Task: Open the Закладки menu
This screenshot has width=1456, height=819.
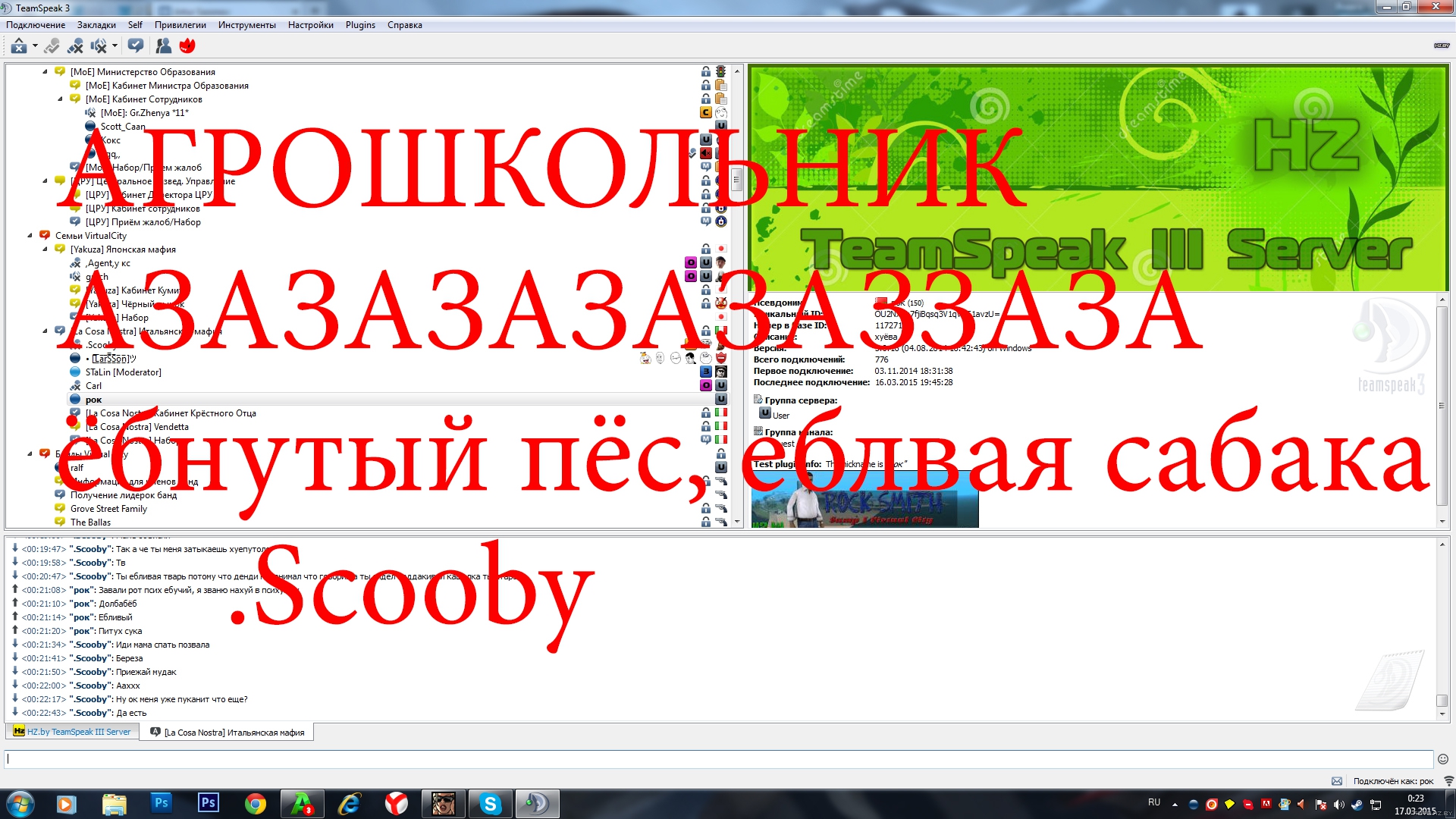Action: (96, 25)
